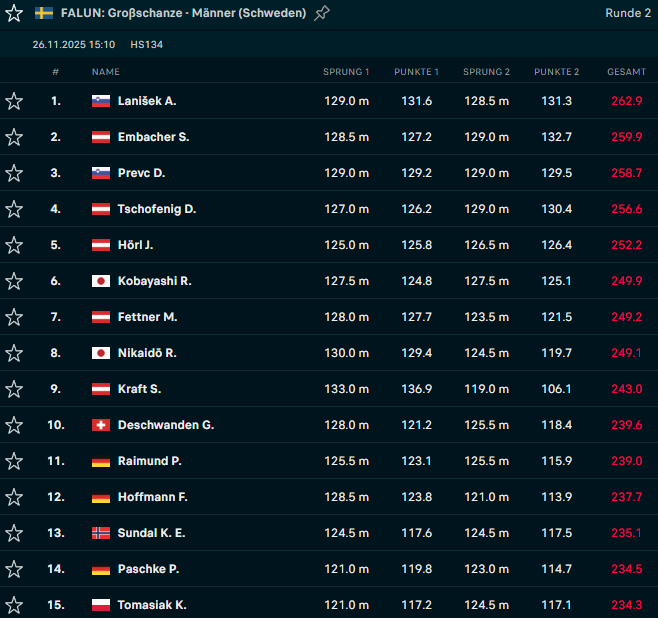Toggle favorite star for Prevc D.
Screen dimensions: 658x618
pos(14,173)
